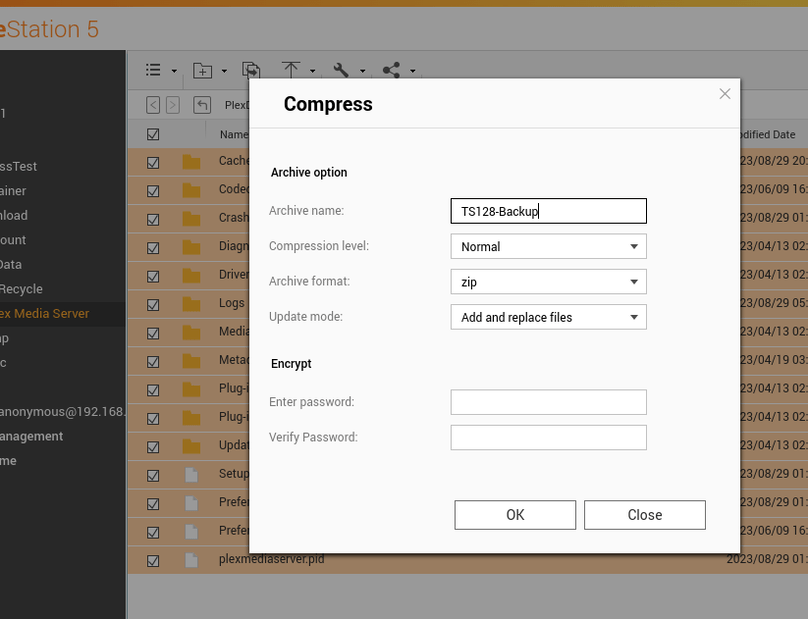Uncheck the Media folder checkbox
The height and width of the screenshot is (619, 808).
153,333
